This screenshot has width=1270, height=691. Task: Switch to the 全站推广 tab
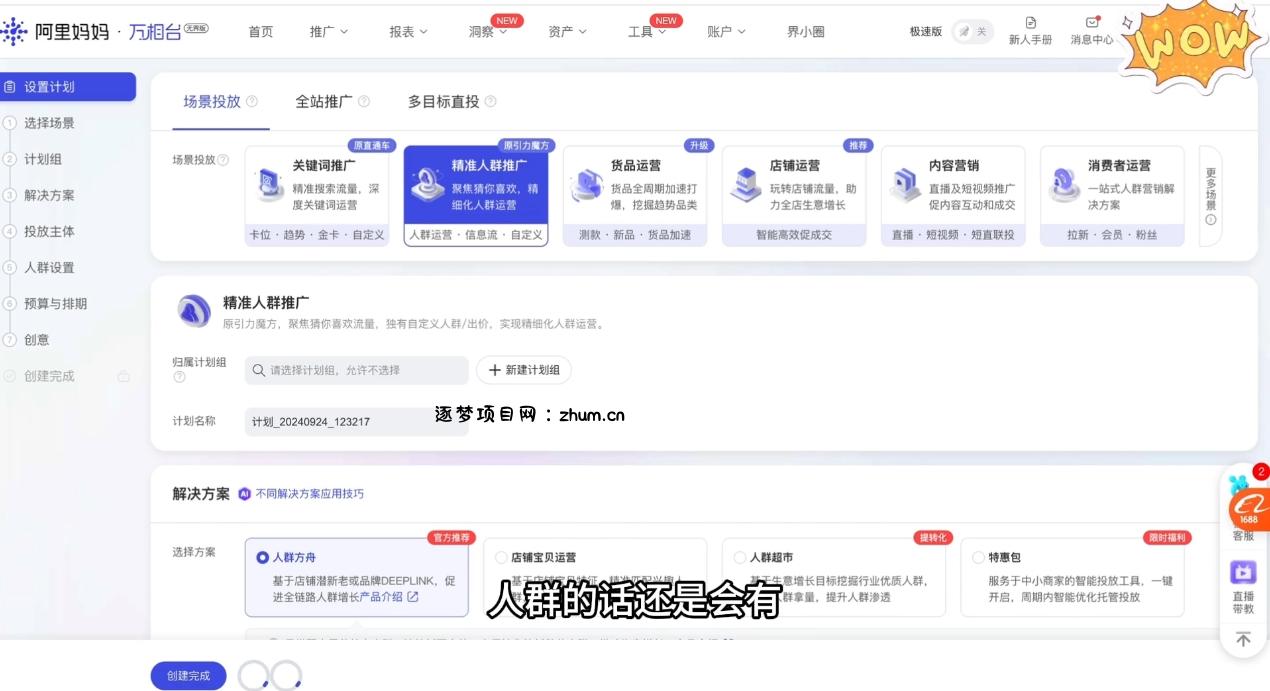324,101
